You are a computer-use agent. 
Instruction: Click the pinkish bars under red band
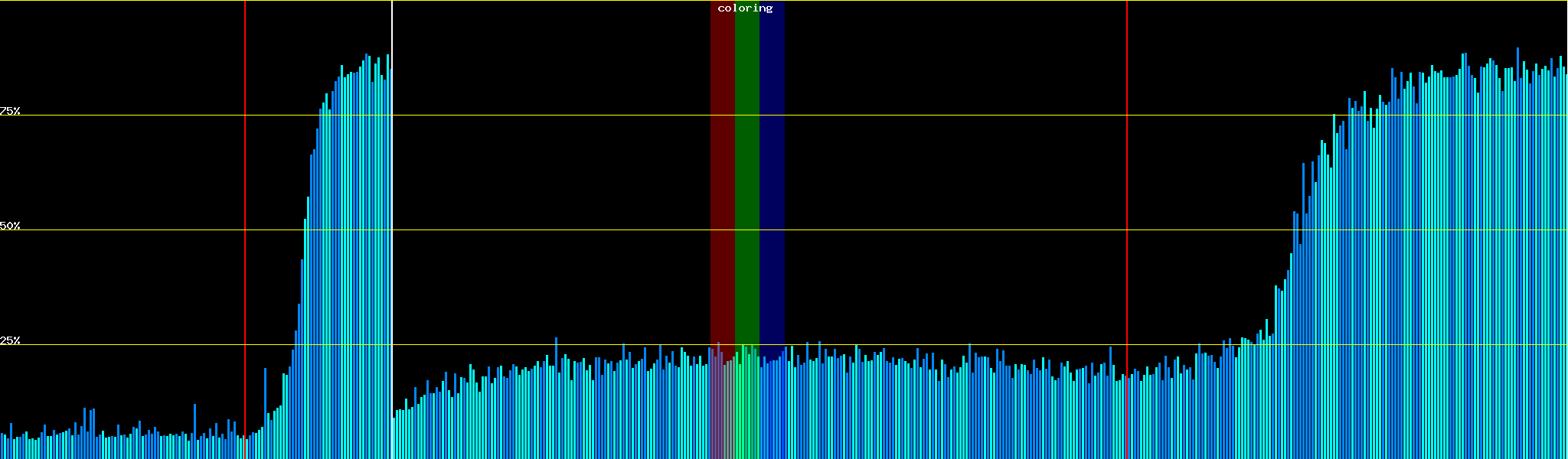[x=722, y=405]
